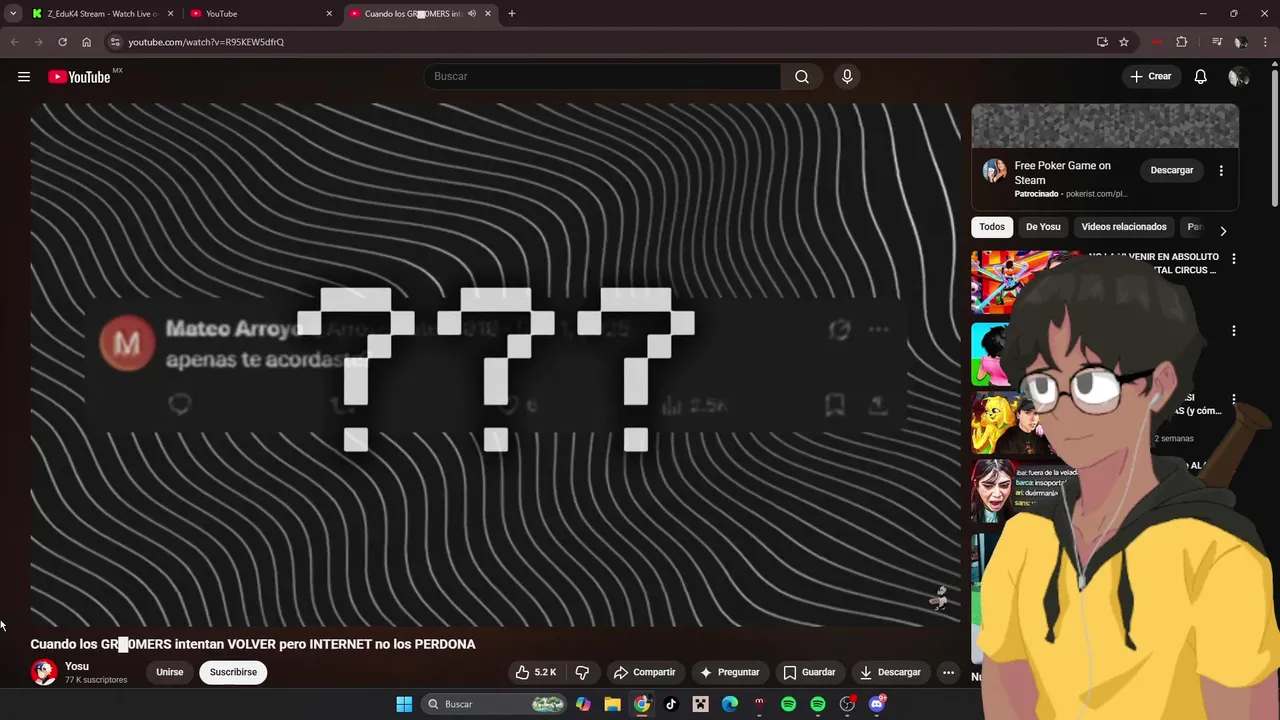Open the YouTube hamburger guide menu
Image resolution: width=1280 pixels, height=720 pixels.
pyautogui.click(x=24, y=77)
